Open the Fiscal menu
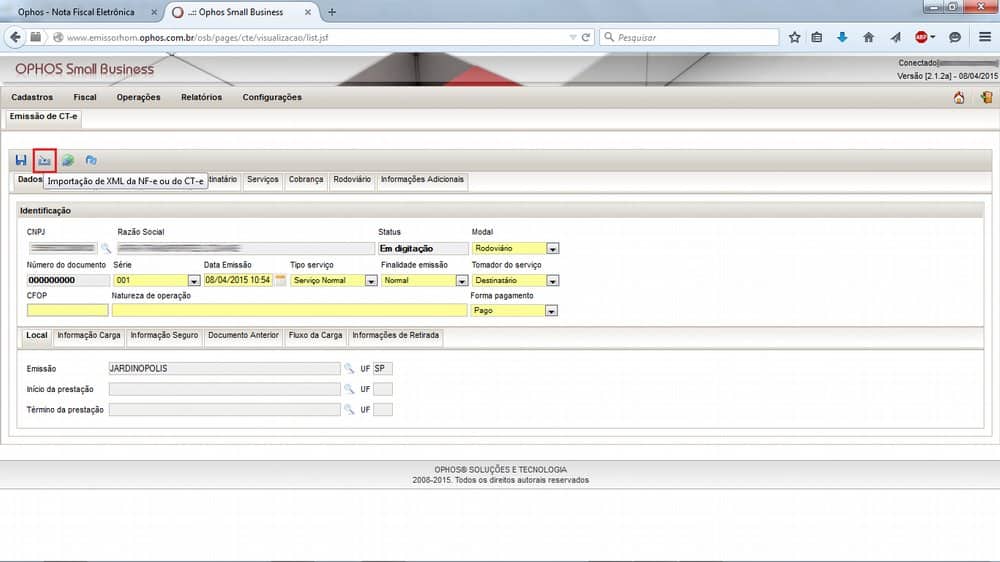This screenshot has width=1000, height=562. click(x=85, y=97)
